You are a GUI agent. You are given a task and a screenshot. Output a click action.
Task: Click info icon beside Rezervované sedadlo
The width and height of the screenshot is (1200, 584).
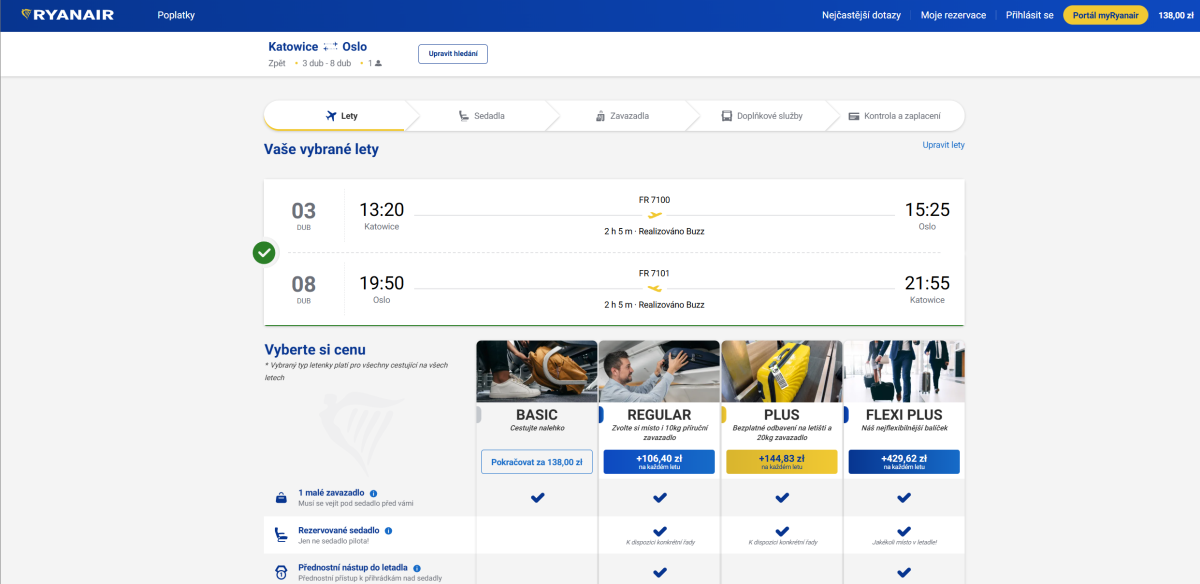(x=388, y=531)
